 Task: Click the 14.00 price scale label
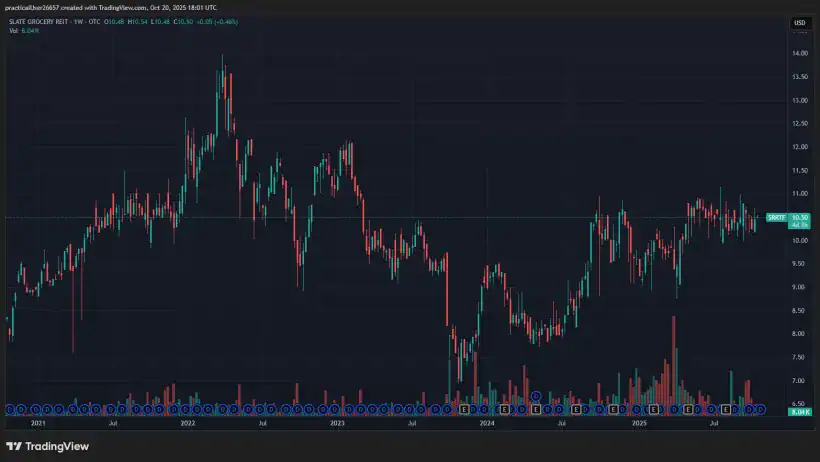(799, 53)
